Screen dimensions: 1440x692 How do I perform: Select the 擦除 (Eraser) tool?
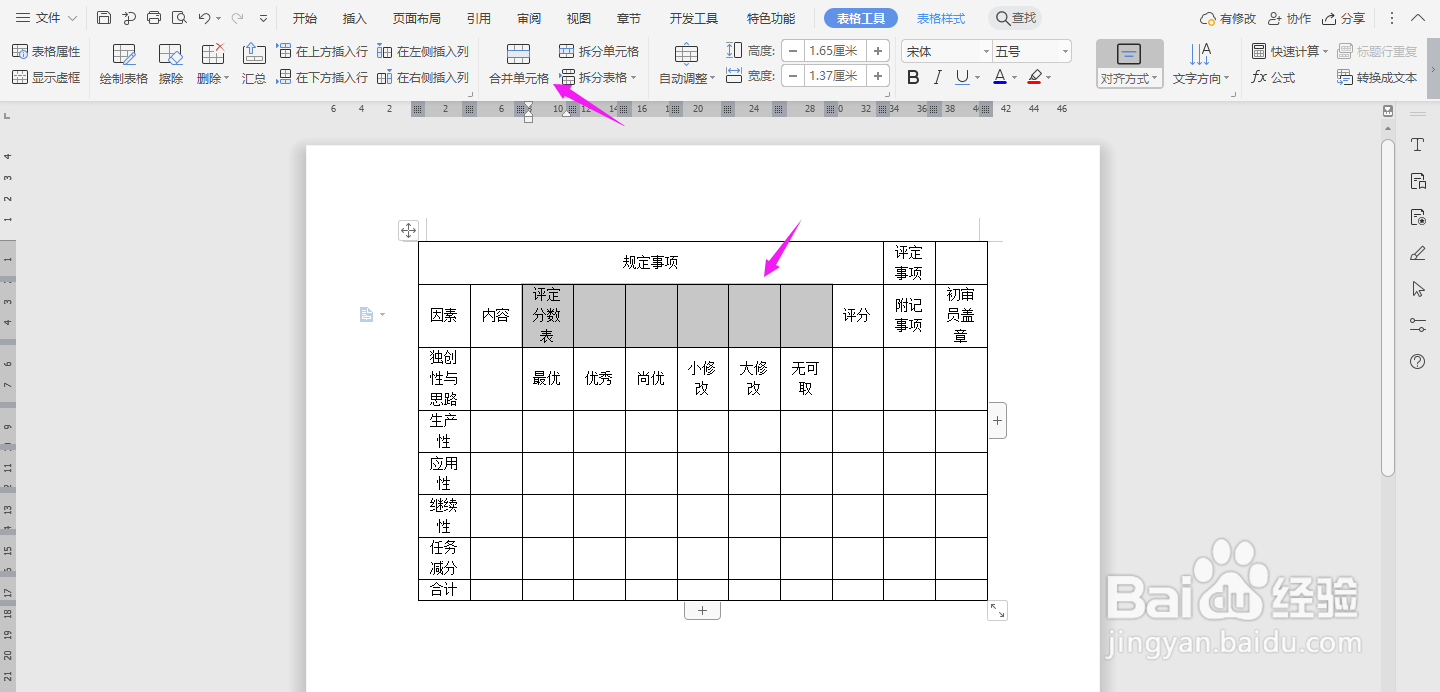(170, 63)
